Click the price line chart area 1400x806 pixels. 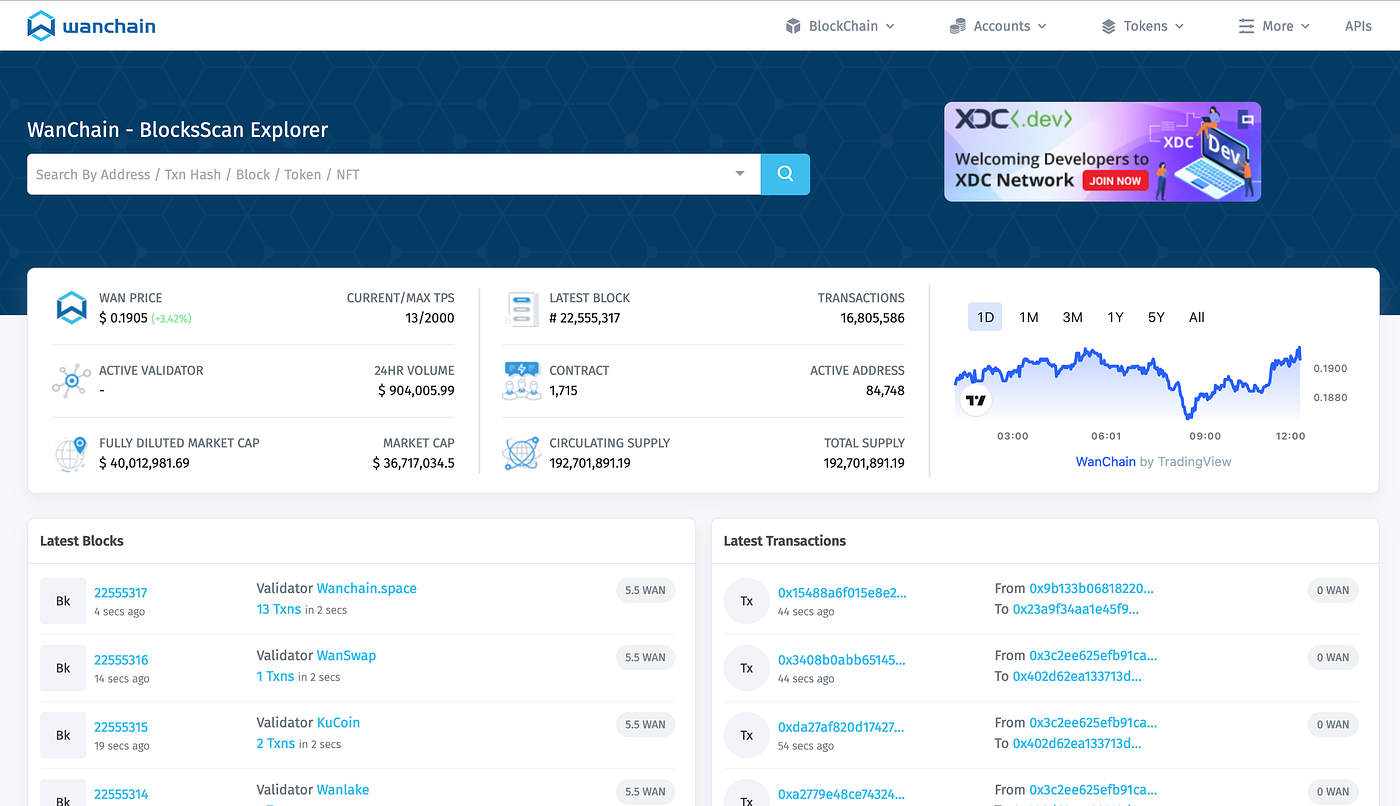coord(1128,384)
